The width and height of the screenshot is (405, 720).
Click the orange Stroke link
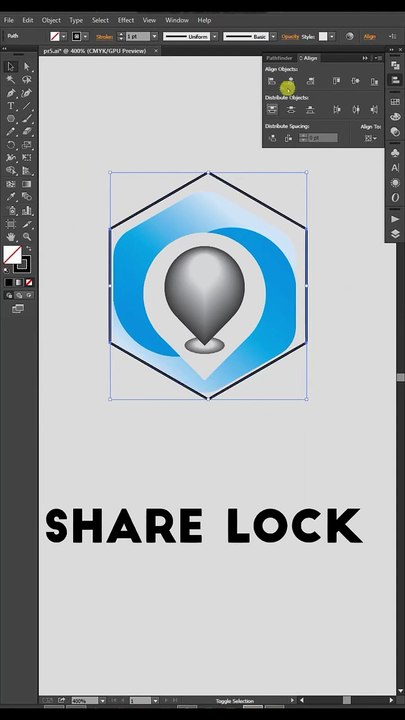pos(104,37)
